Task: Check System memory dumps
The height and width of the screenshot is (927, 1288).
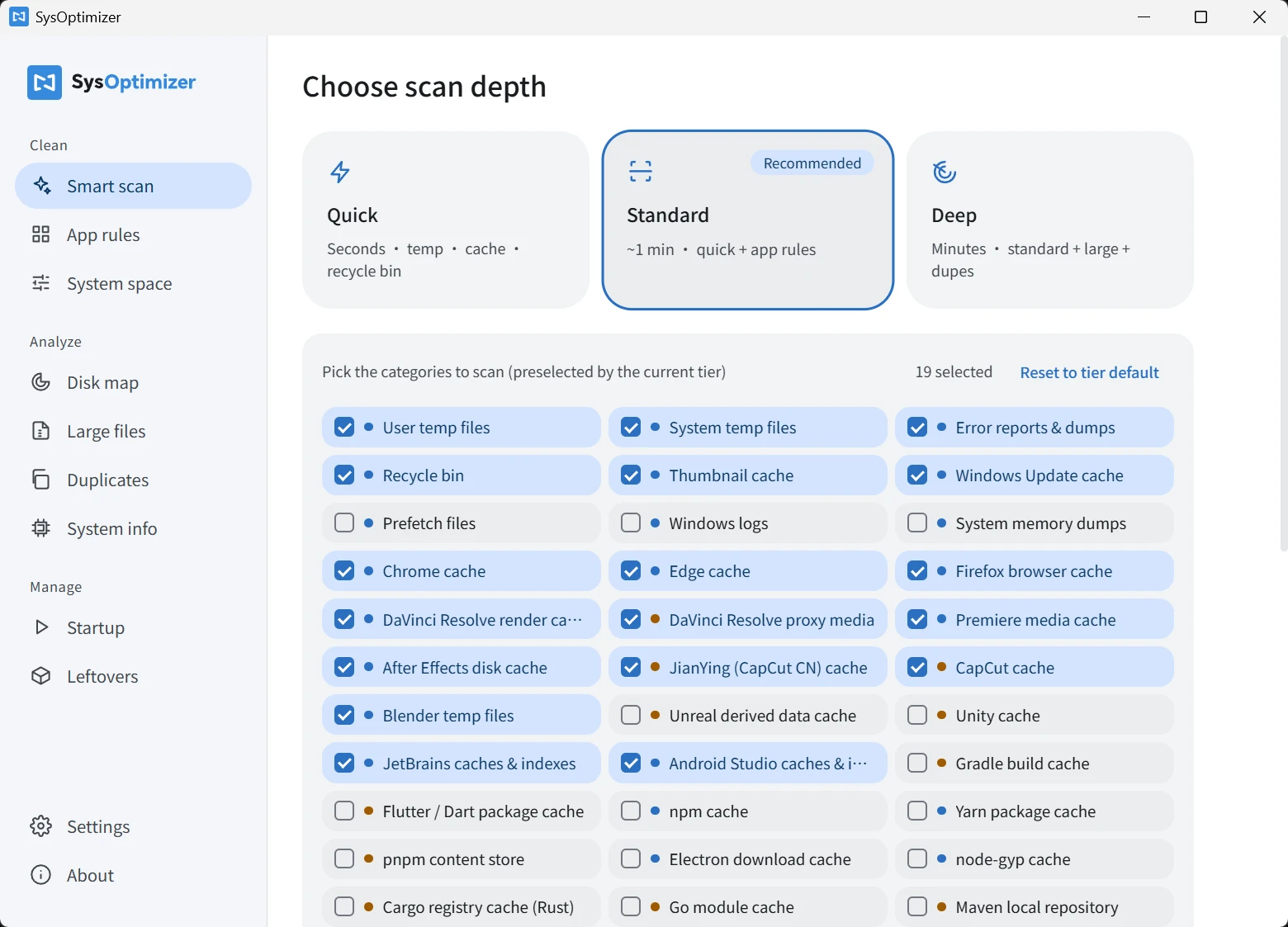Action: point(917,523)
